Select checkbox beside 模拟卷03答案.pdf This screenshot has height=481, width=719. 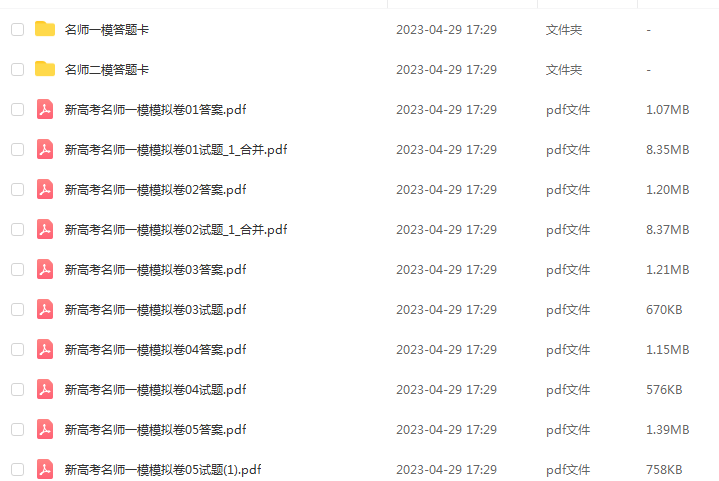(17, 269)
